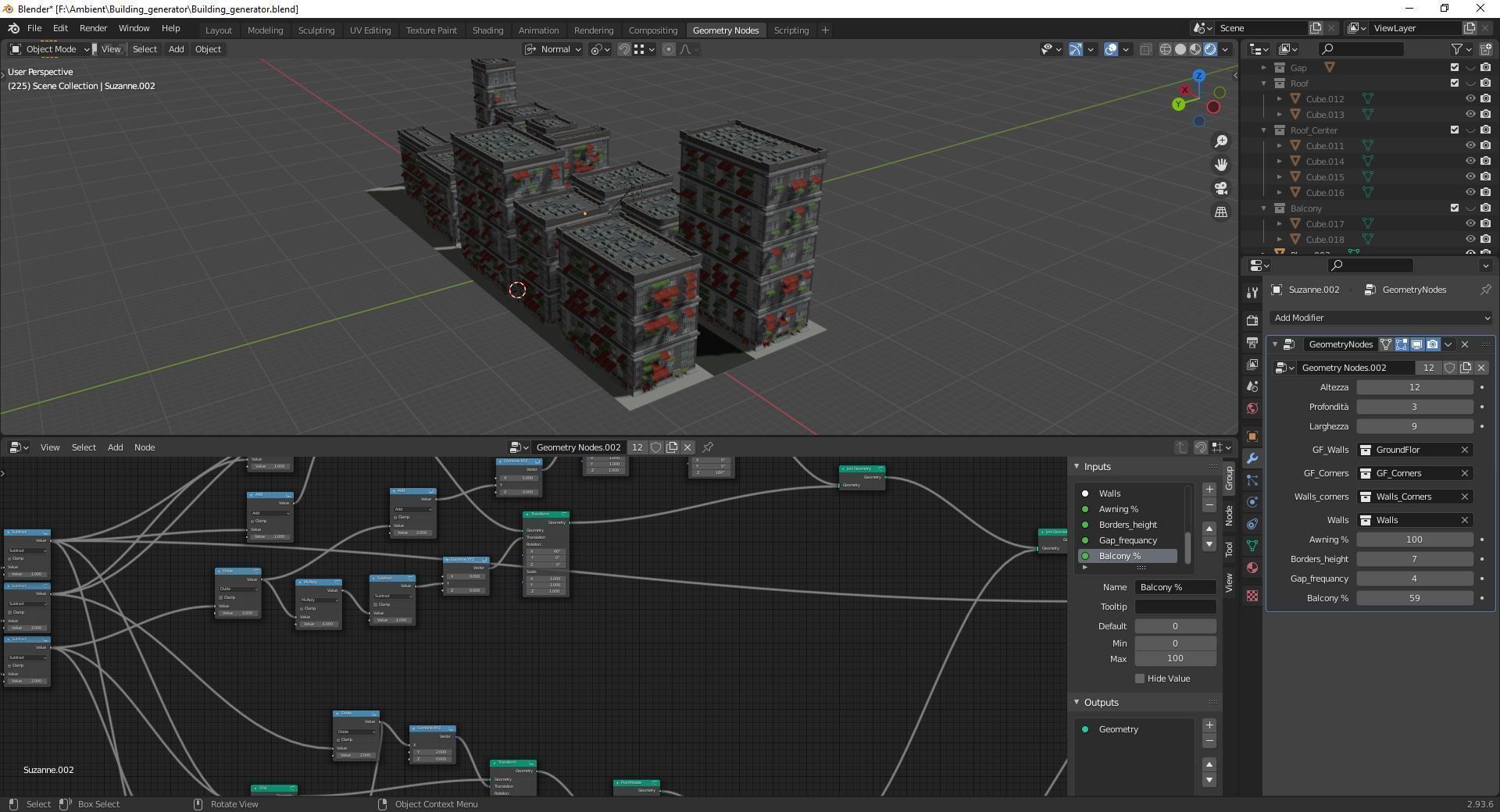Toggle pin in properties editor header
The height and width of the screenshot is (812, 1500).
click(x=1485, y=290)
